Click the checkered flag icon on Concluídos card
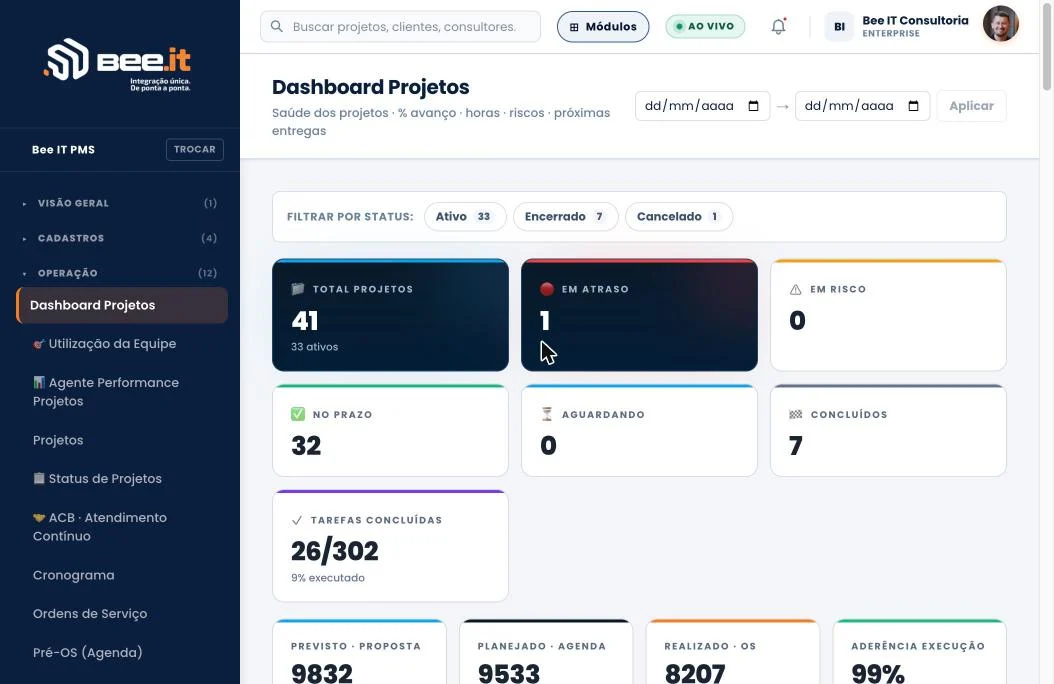The height and width of the screenshot is (684, 1054). point(796,415)
